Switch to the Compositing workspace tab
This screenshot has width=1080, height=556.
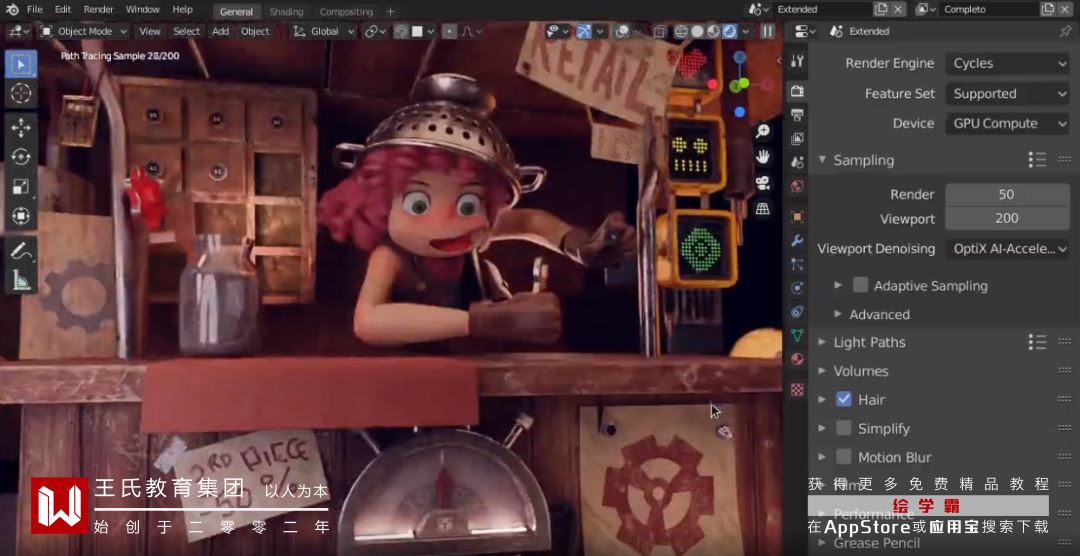(x=346, y=12)
